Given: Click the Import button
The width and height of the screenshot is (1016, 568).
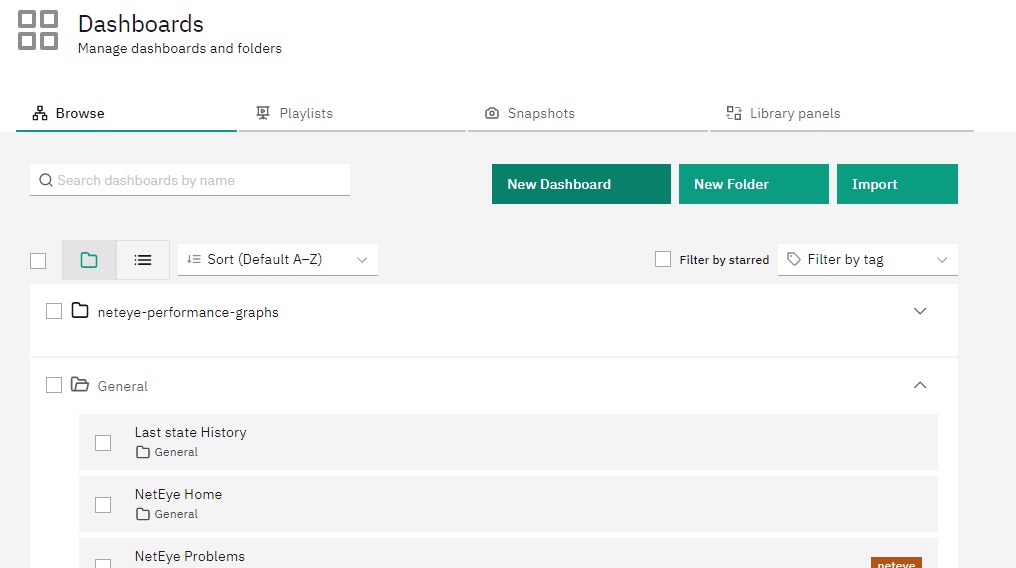Looking at the screenshot, I should click(x=897, y=184).
